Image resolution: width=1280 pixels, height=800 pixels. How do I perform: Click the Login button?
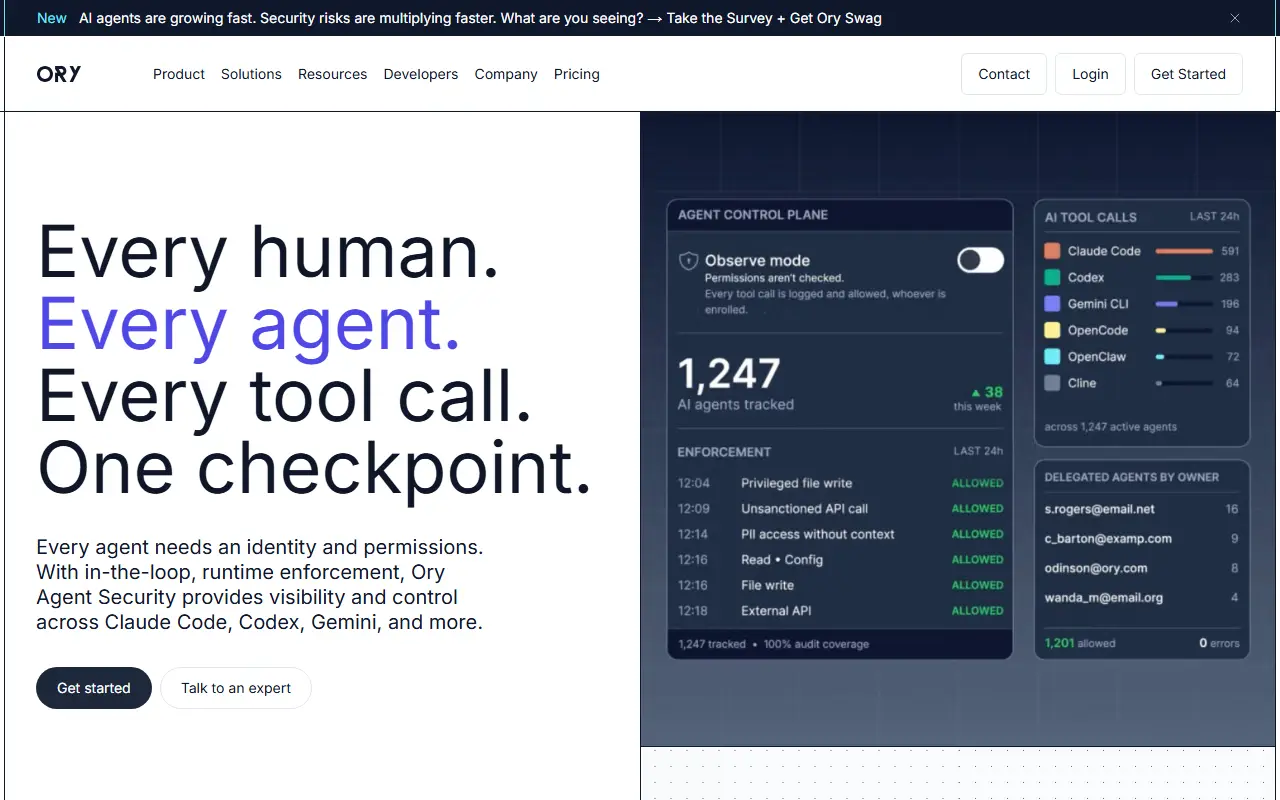coord(1090,74)
